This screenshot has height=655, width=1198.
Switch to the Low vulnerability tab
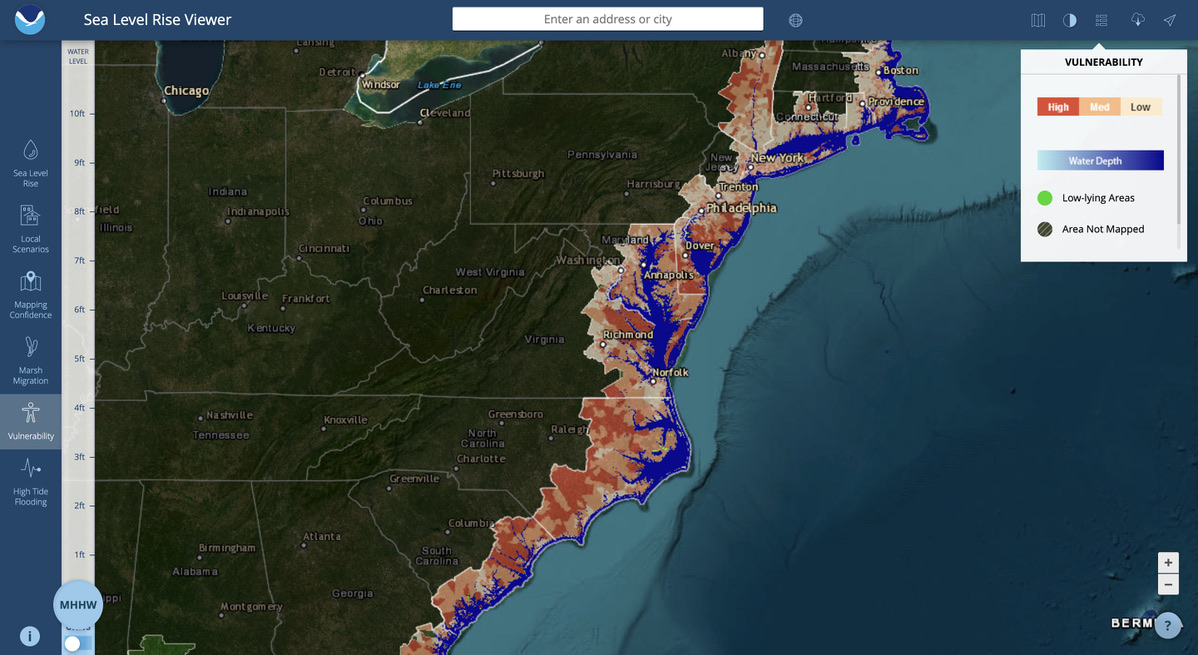pos(1141,106)
